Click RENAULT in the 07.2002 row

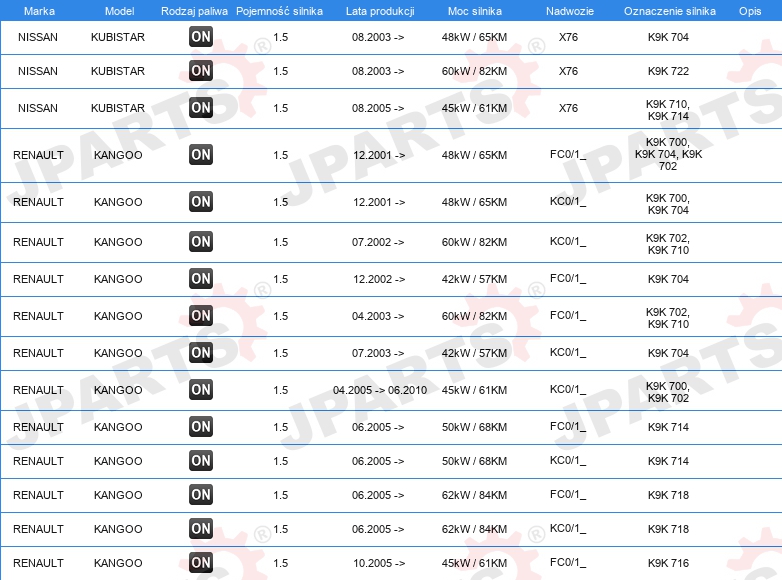coord(38,242)
